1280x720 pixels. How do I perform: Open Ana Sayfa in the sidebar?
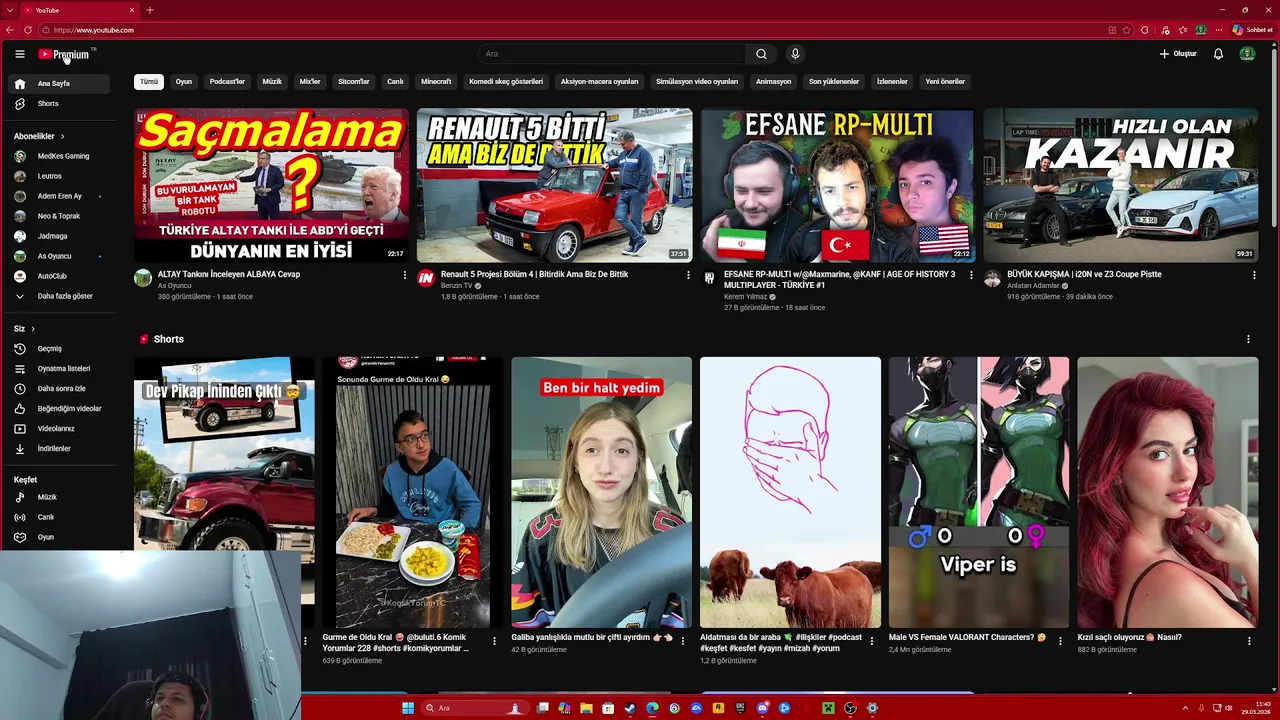click(58, 84)
